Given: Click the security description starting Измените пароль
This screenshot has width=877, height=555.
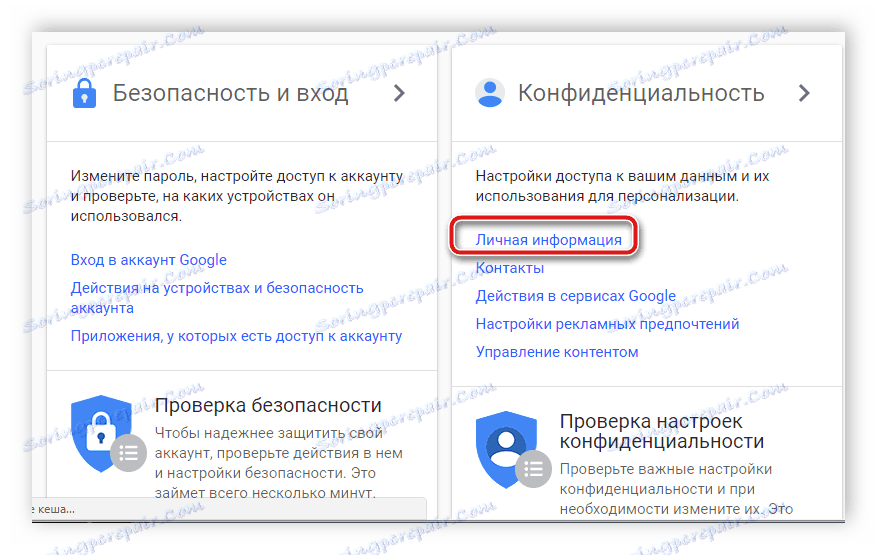Looking at the screenshot, I should (237, 196).
